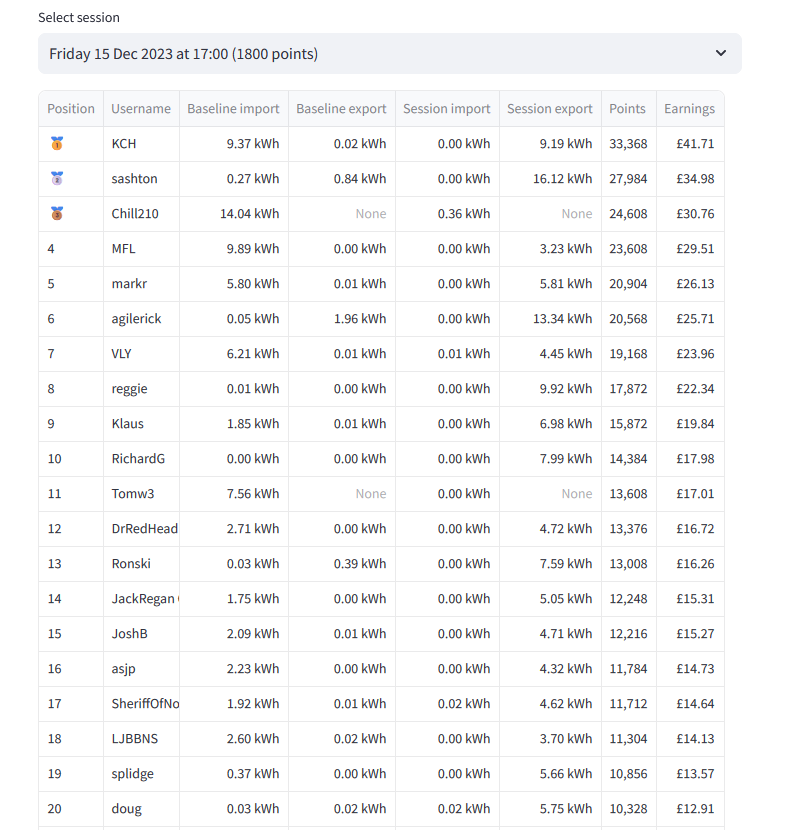Click JackRegan's points value 12,248

point(628,598)
